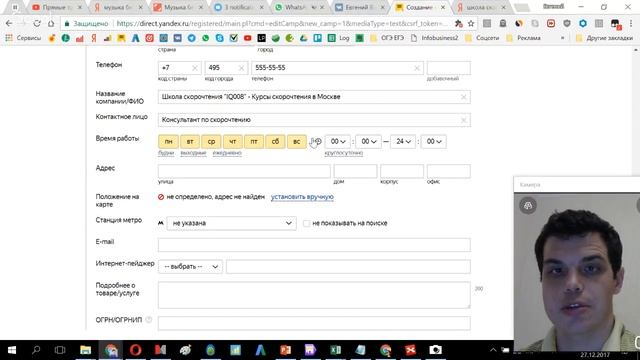Viewport: 640px width, 360px height.
Task: Clear contact person field with X
Action: coord(463,120)
